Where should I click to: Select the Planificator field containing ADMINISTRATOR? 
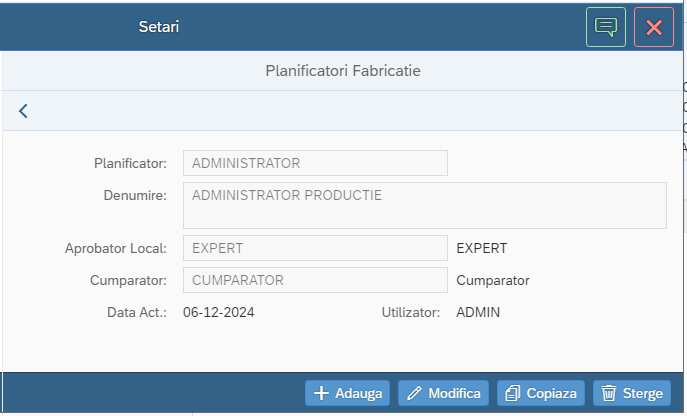[x=315, y=163]
